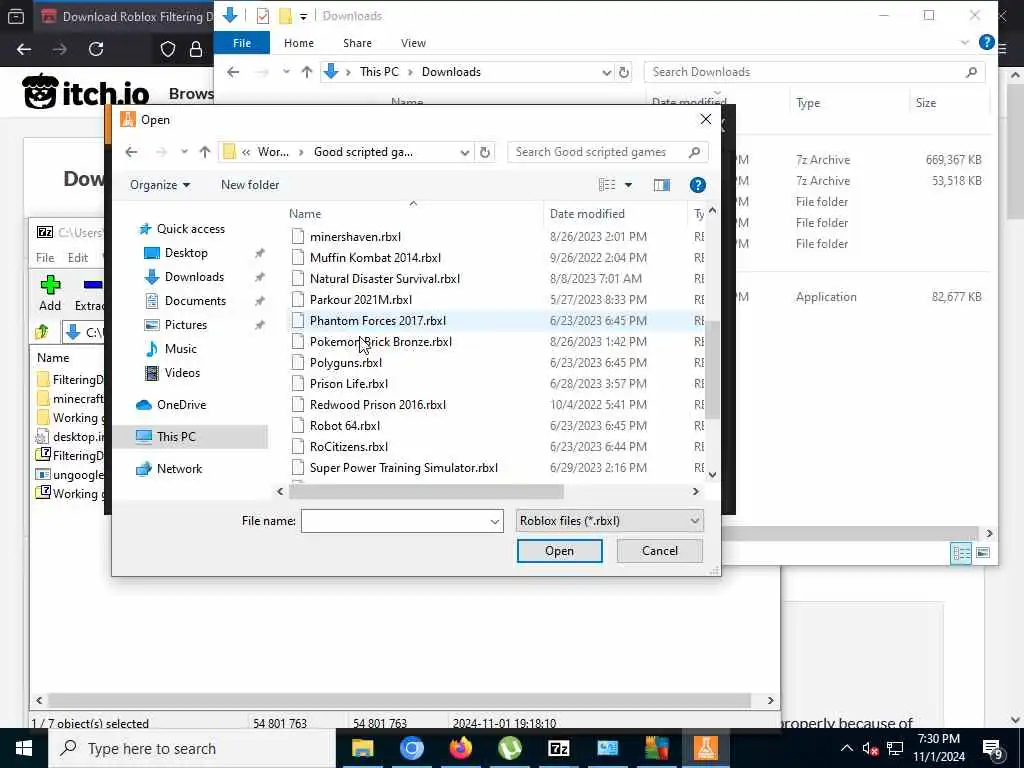Select Robot 64.rbxl file
Image resolution: width=1024 pixels, height=768 pixels.
(x=345, y=425)
